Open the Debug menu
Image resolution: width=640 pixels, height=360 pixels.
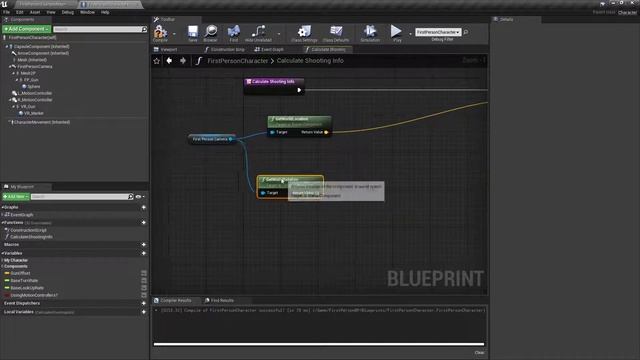pyautogui.click(x=68, y=12)
